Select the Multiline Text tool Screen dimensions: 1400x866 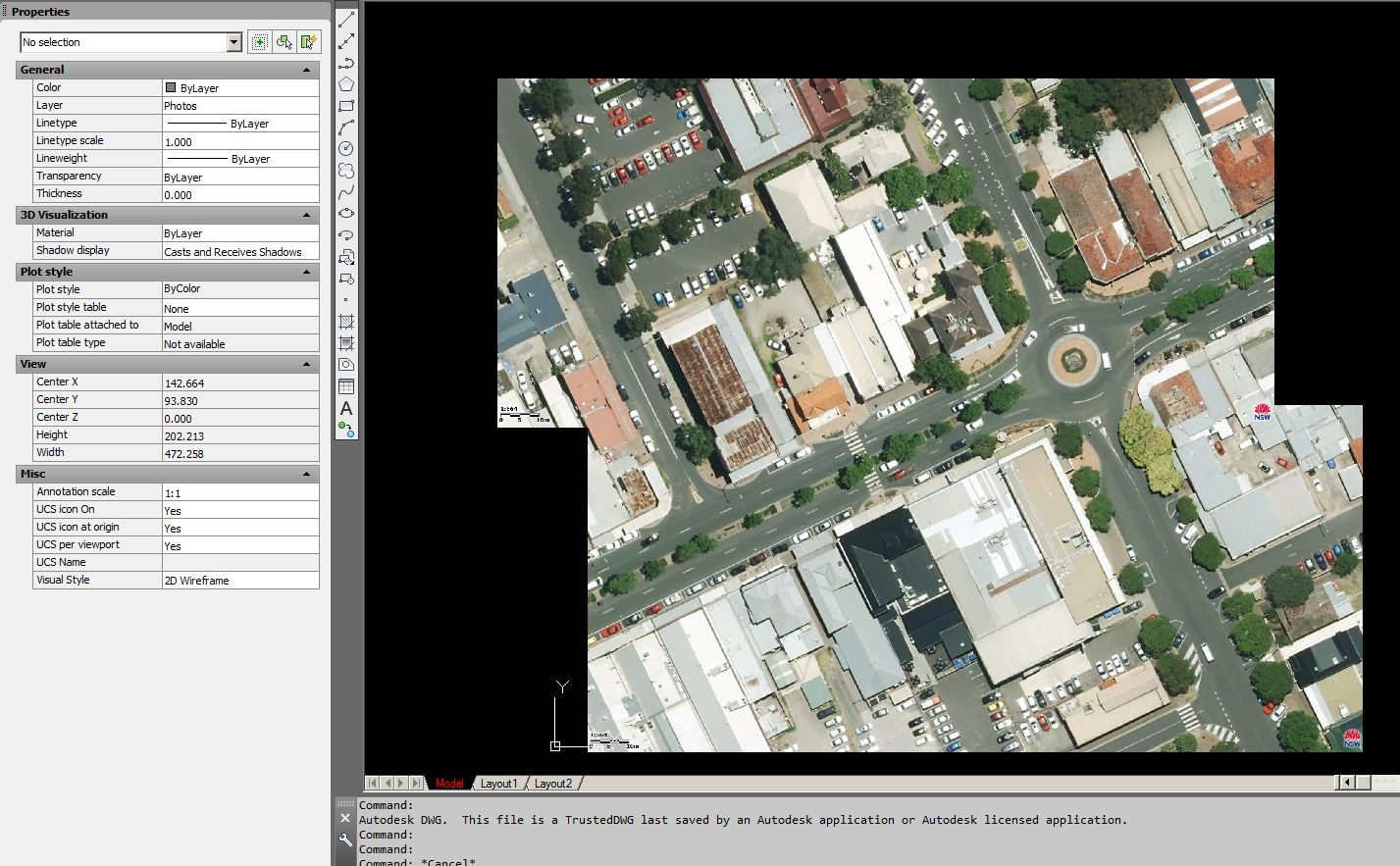point(346,408)
